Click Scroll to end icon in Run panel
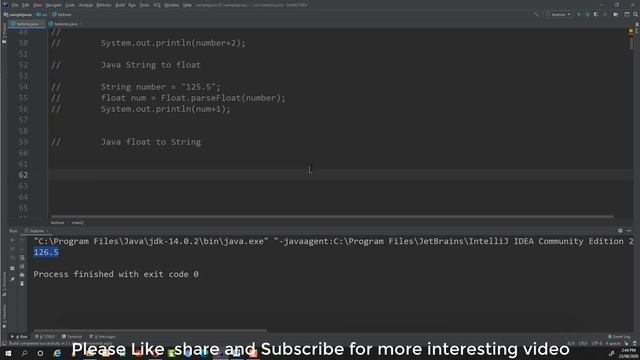Viewport: 640px width, 360px height. point(22,266)
